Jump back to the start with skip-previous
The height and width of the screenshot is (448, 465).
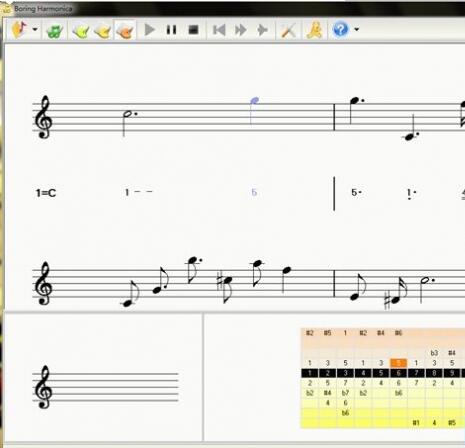219,30
